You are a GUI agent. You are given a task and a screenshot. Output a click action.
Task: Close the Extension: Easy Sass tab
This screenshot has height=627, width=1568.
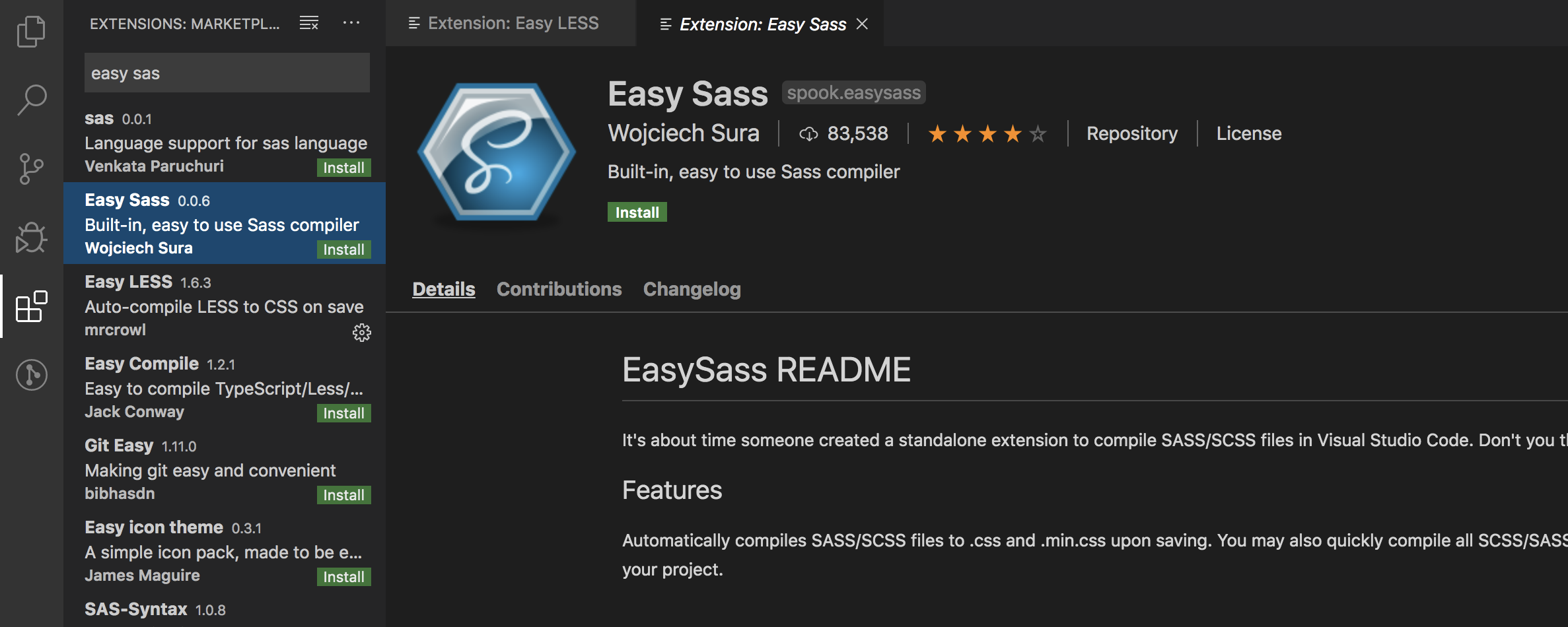862,24
